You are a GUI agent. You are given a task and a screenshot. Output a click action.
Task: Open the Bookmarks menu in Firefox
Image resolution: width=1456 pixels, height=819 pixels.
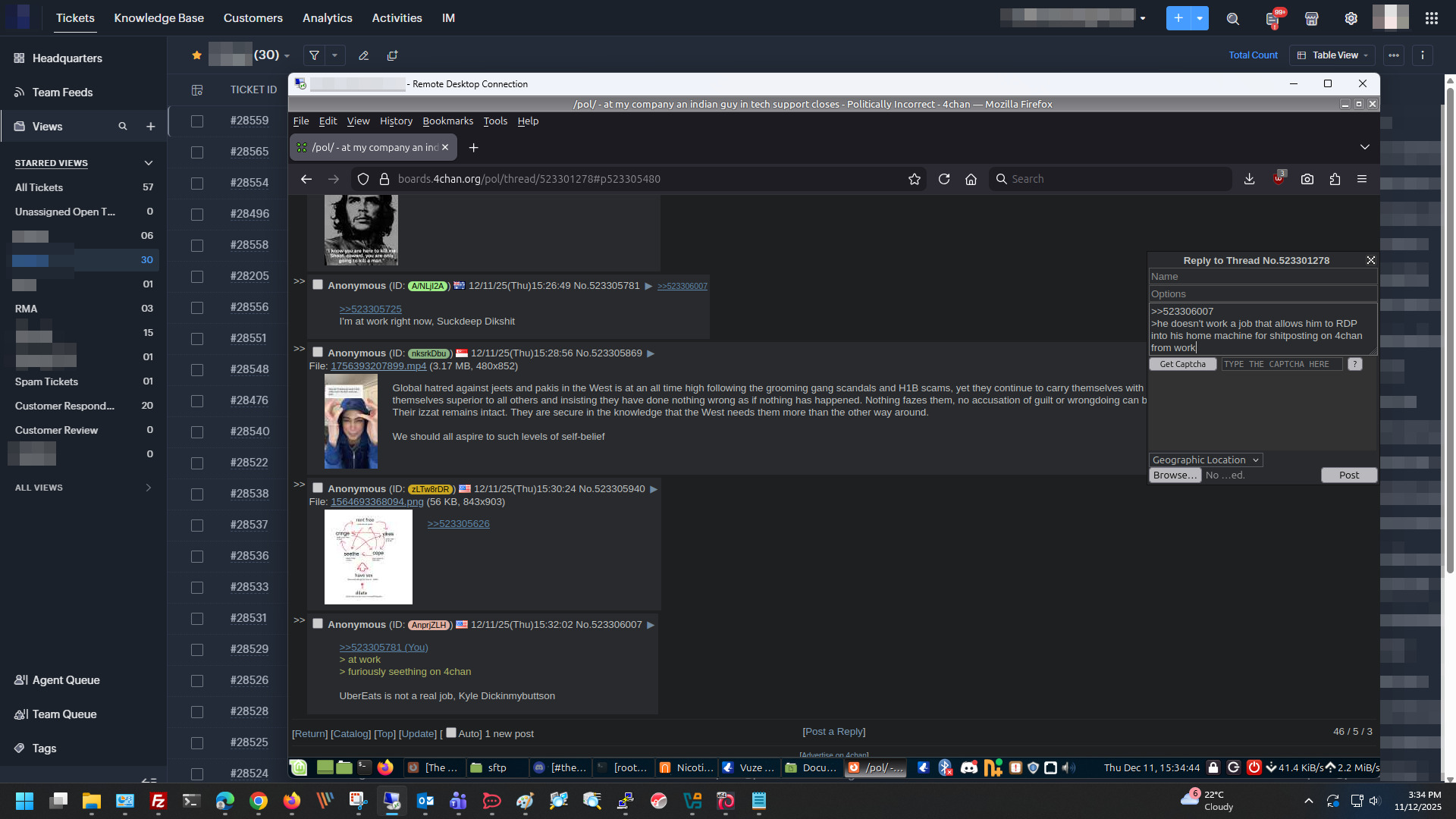pyautogui.click(x=447, y=121)
